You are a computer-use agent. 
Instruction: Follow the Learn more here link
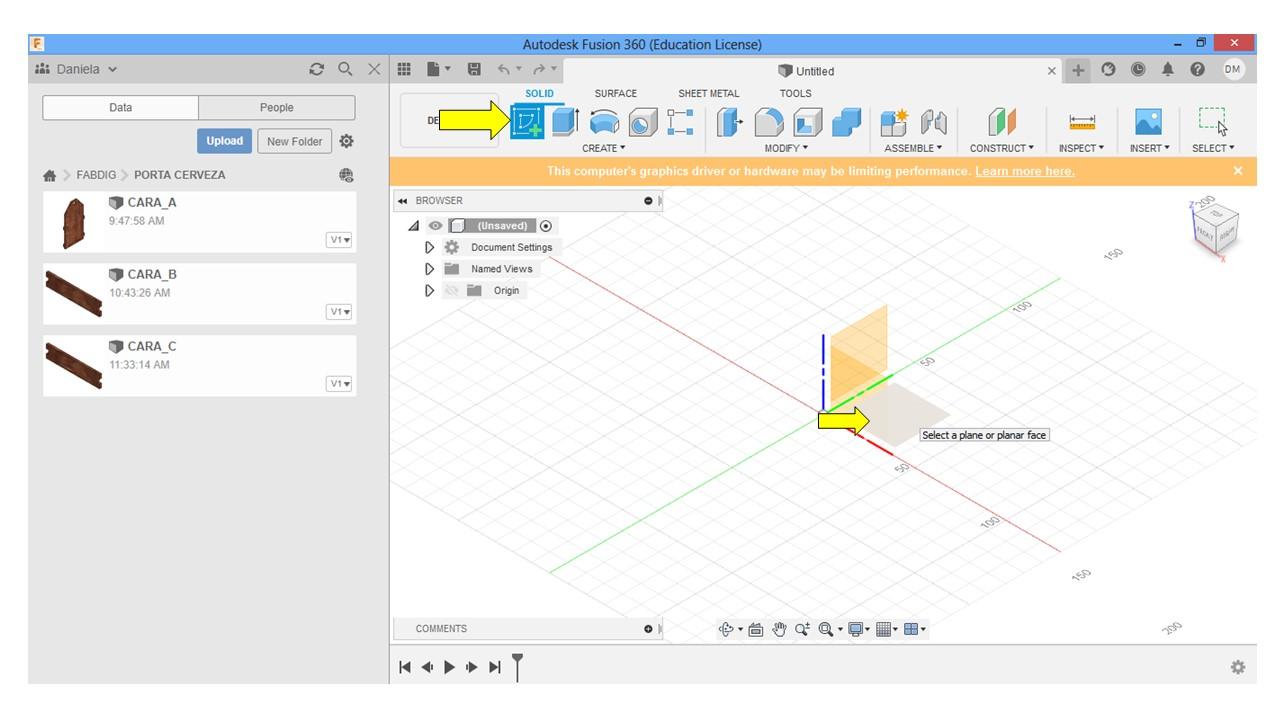pos(1025,171)
